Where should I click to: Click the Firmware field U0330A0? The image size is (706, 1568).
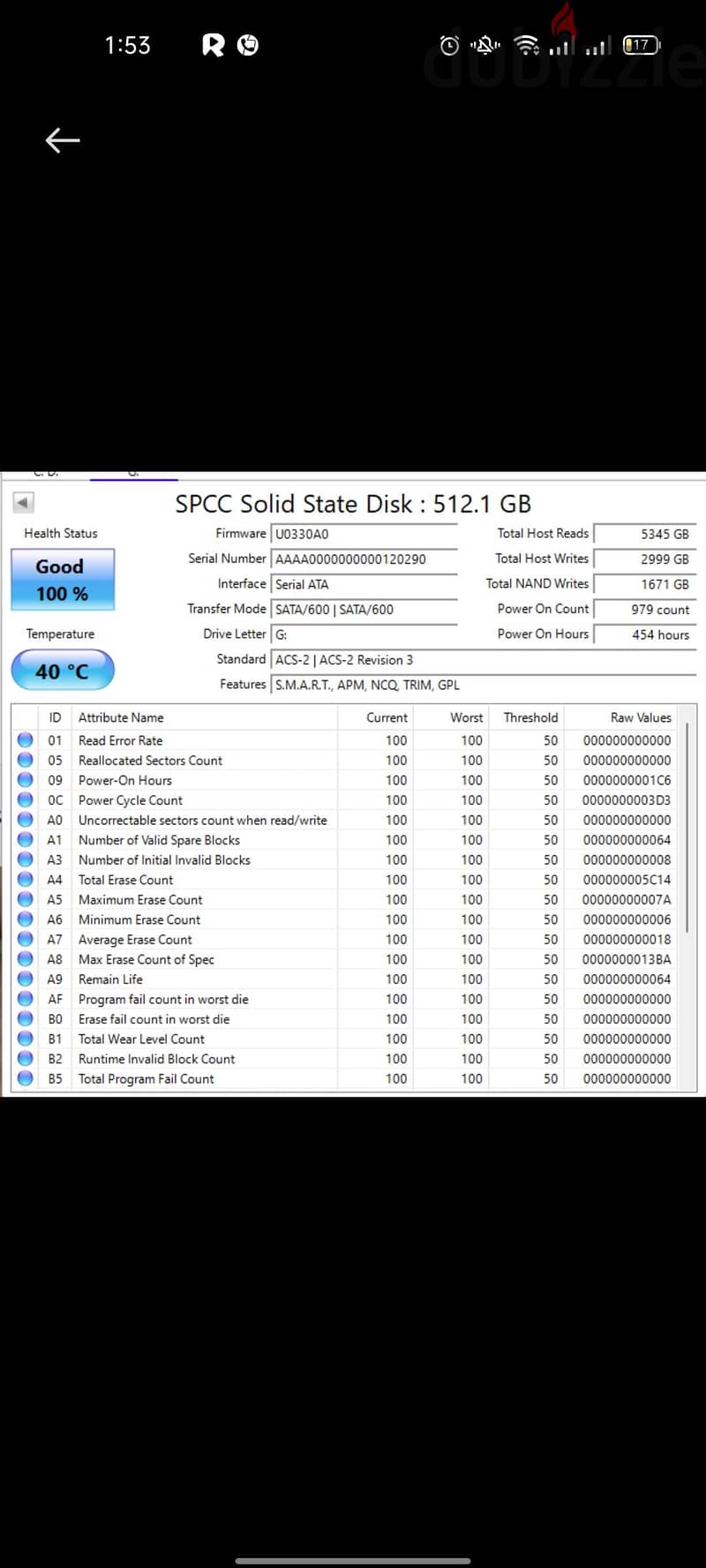click(364, 534)
